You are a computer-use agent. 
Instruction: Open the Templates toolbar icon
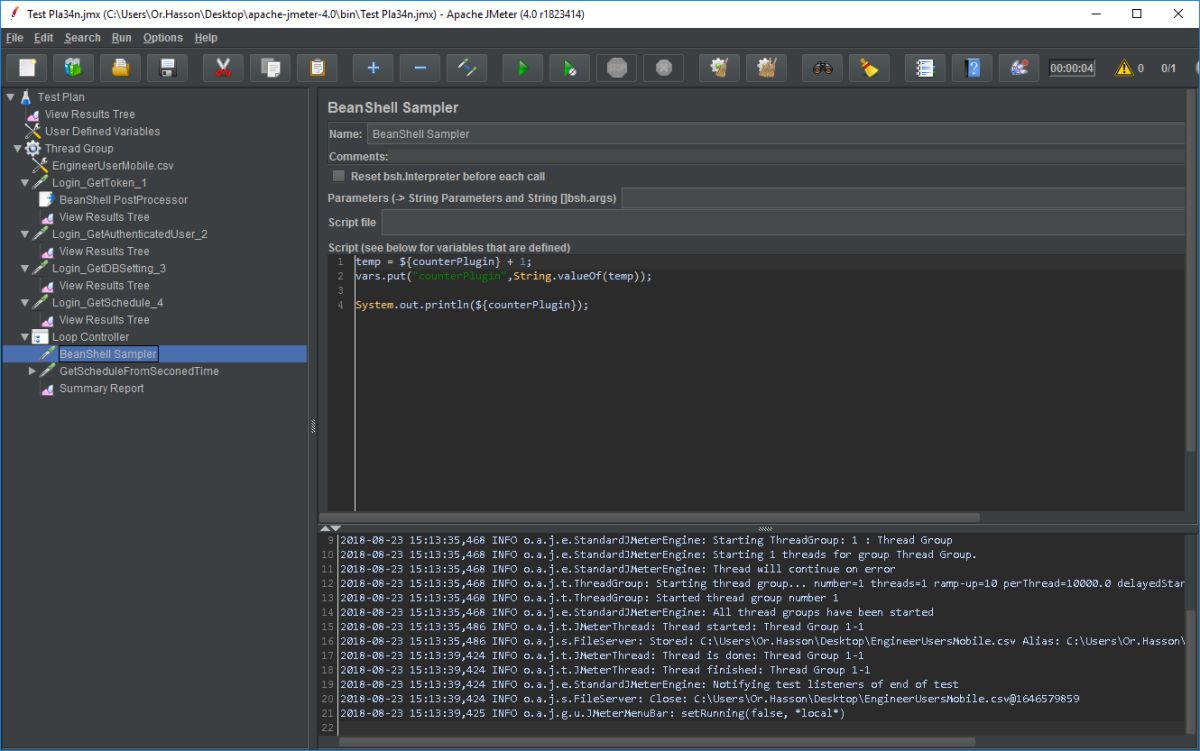click(74, 68)
